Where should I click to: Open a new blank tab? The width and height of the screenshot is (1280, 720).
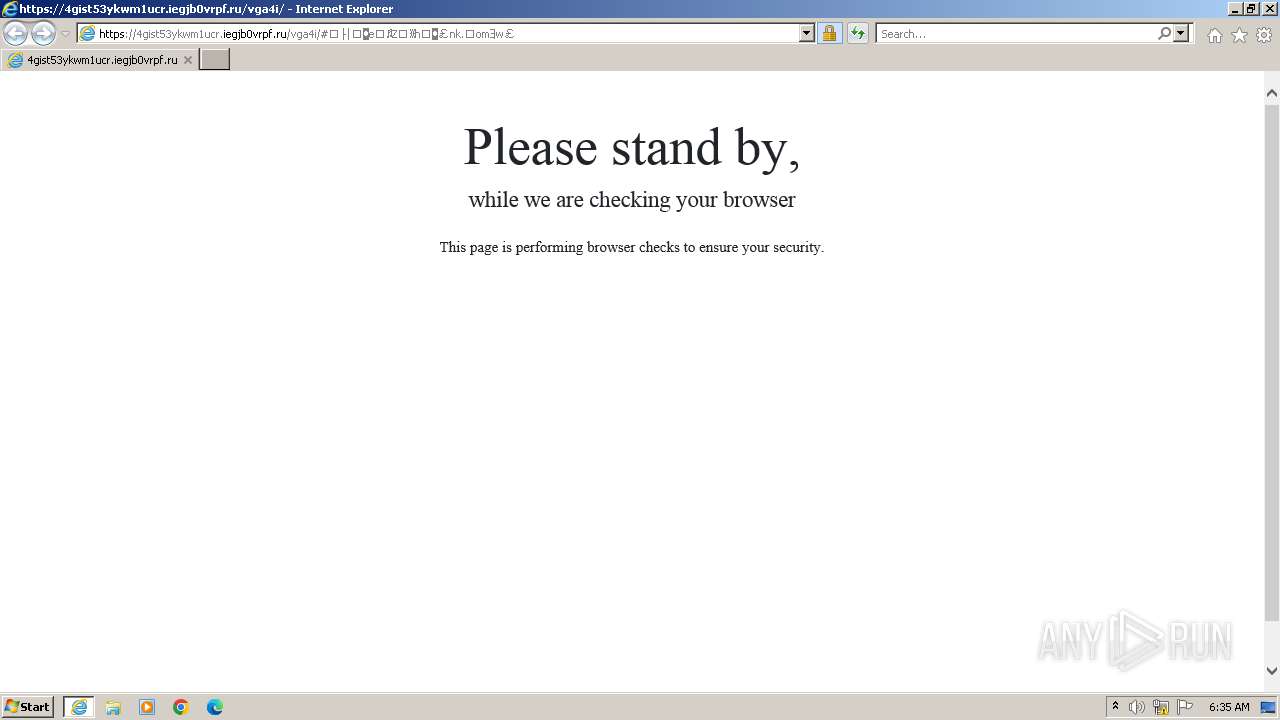[215, 60]
